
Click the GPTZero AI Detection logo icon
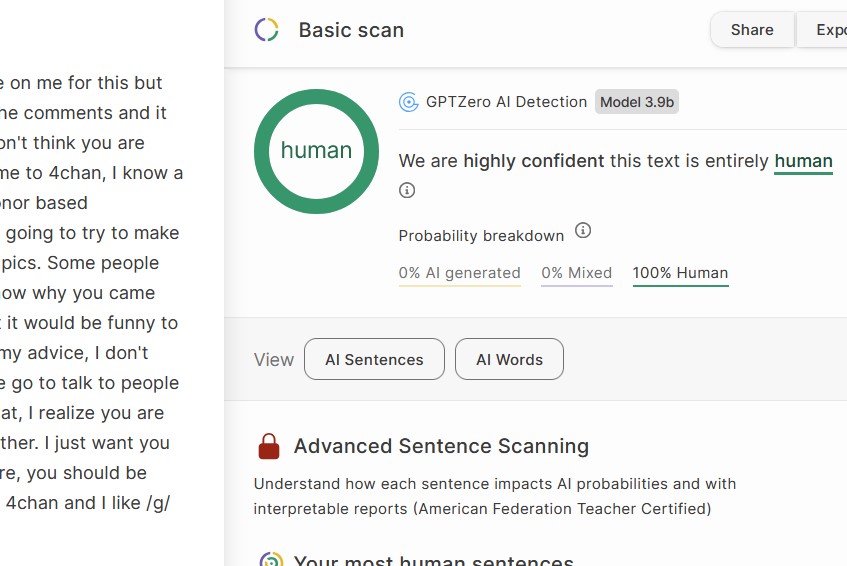click(408, 102)
